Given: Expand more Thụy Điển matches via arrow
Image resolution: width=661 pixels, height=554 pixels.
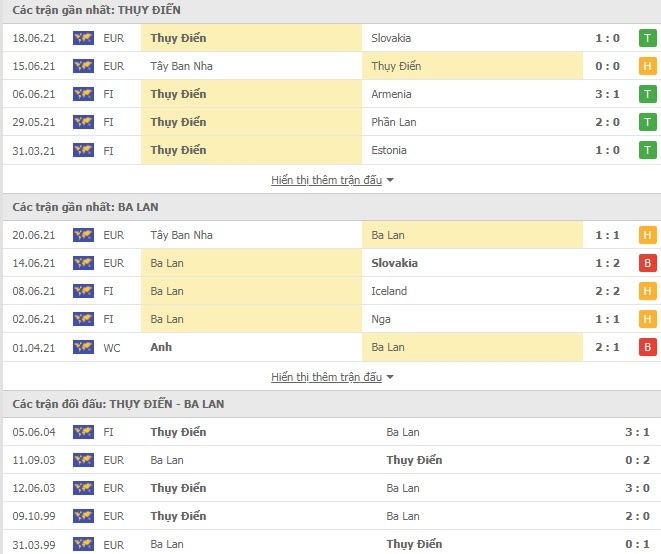Looking at the screenshot, I should pos(390,180).
